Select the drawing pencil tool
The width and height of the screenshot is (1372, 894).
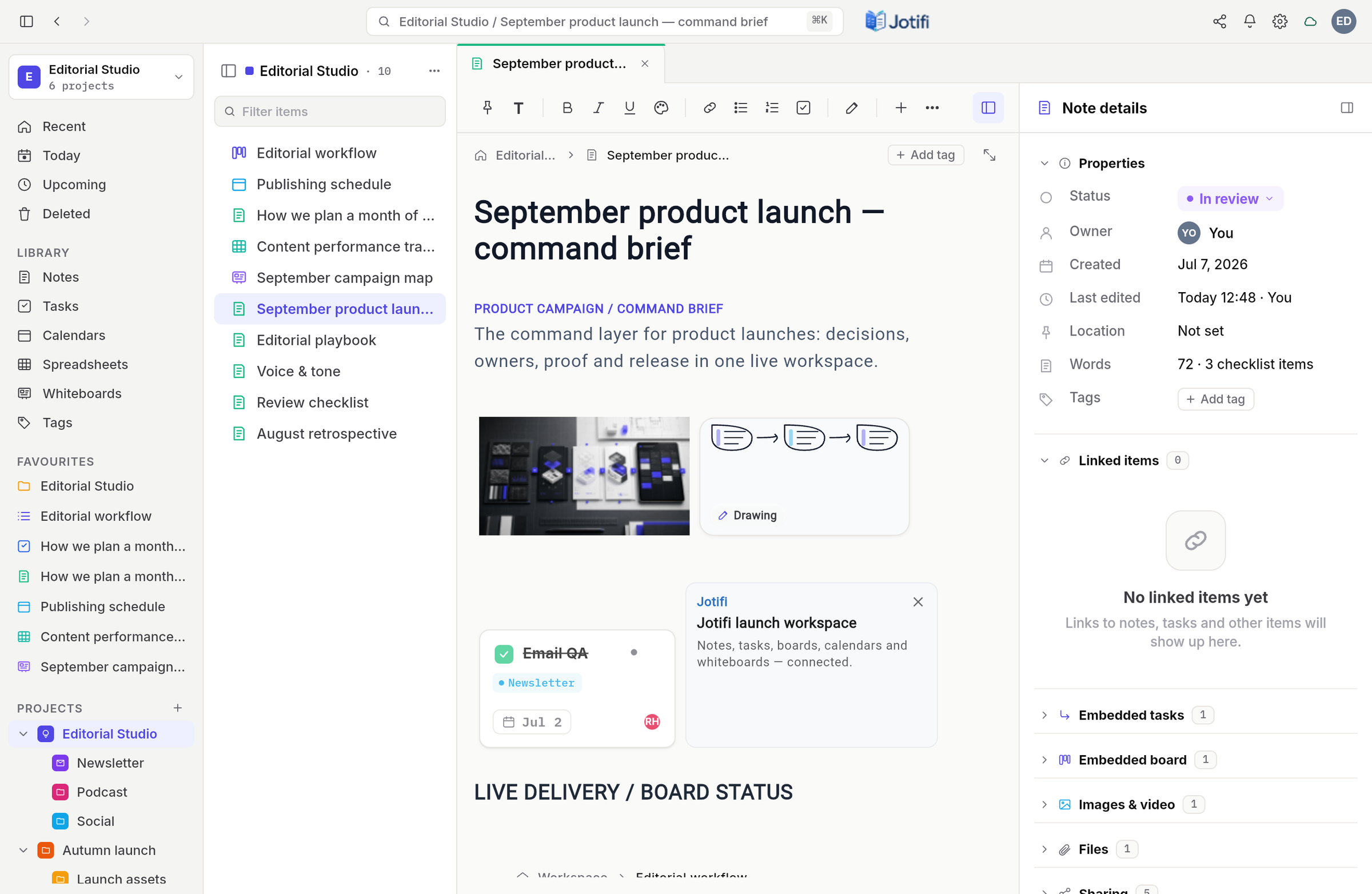[851, 108]
